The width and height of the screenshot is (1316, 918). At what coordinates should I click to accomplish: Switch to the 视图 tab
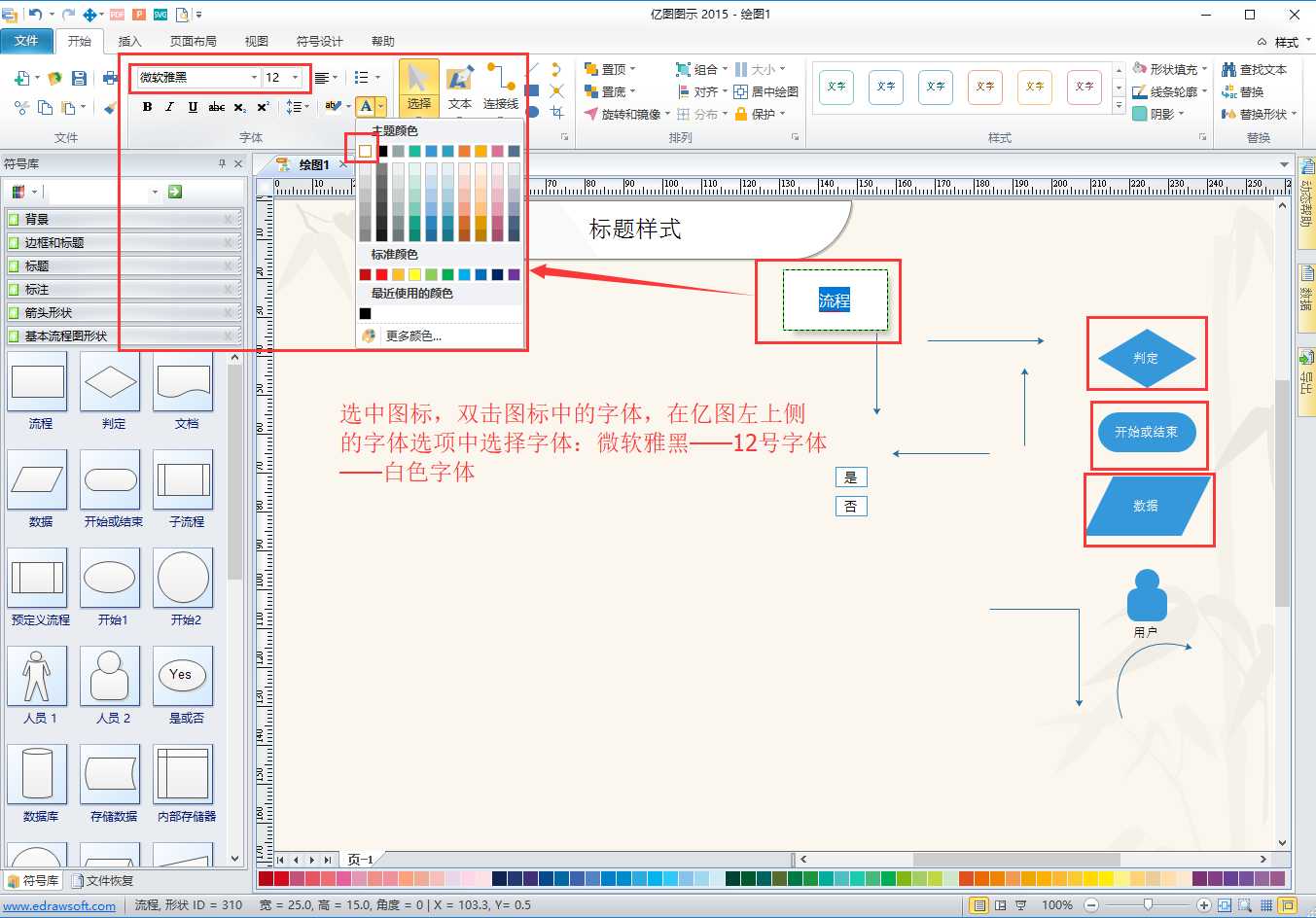(256, 41)
